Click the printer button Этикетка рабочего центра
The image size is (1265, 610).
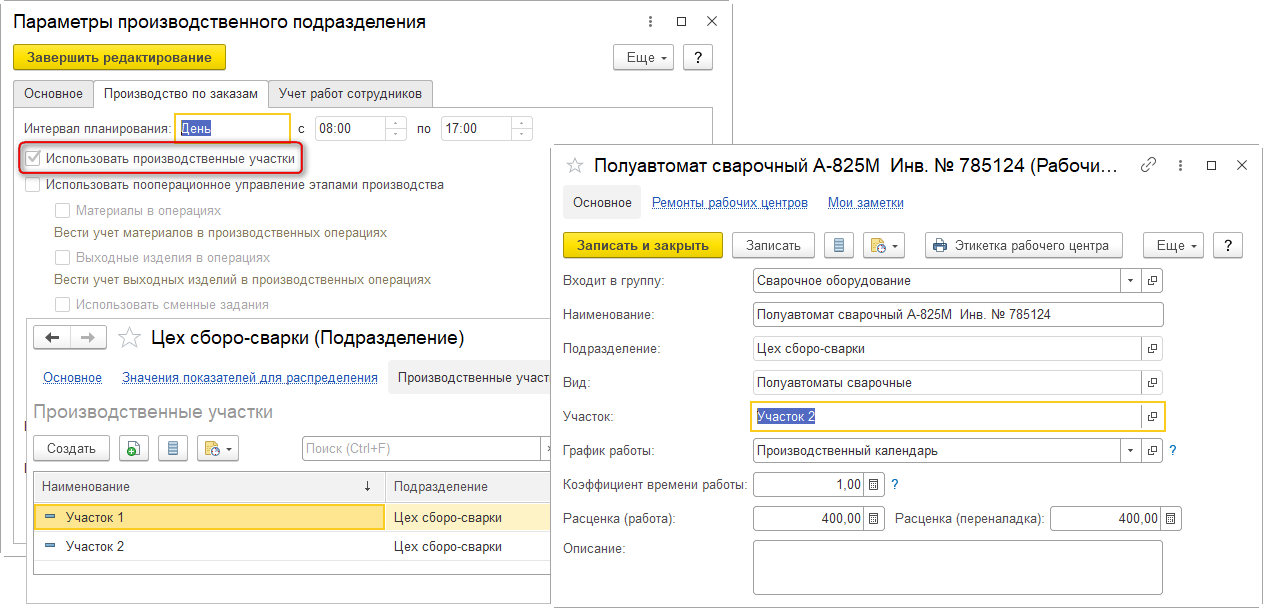(1023, 245)
